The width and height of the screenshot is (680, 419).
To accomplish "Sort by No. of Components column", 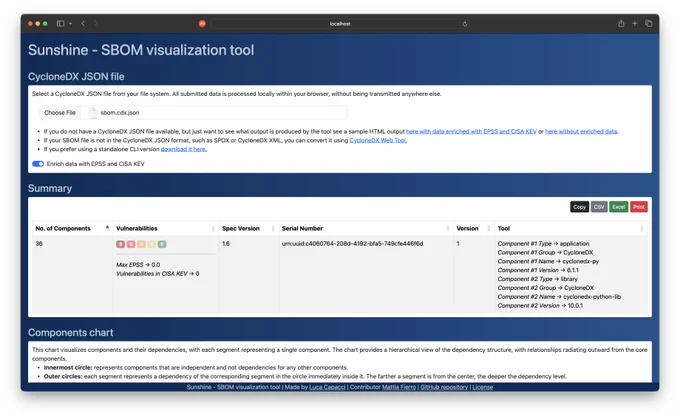I will [72, 229].
